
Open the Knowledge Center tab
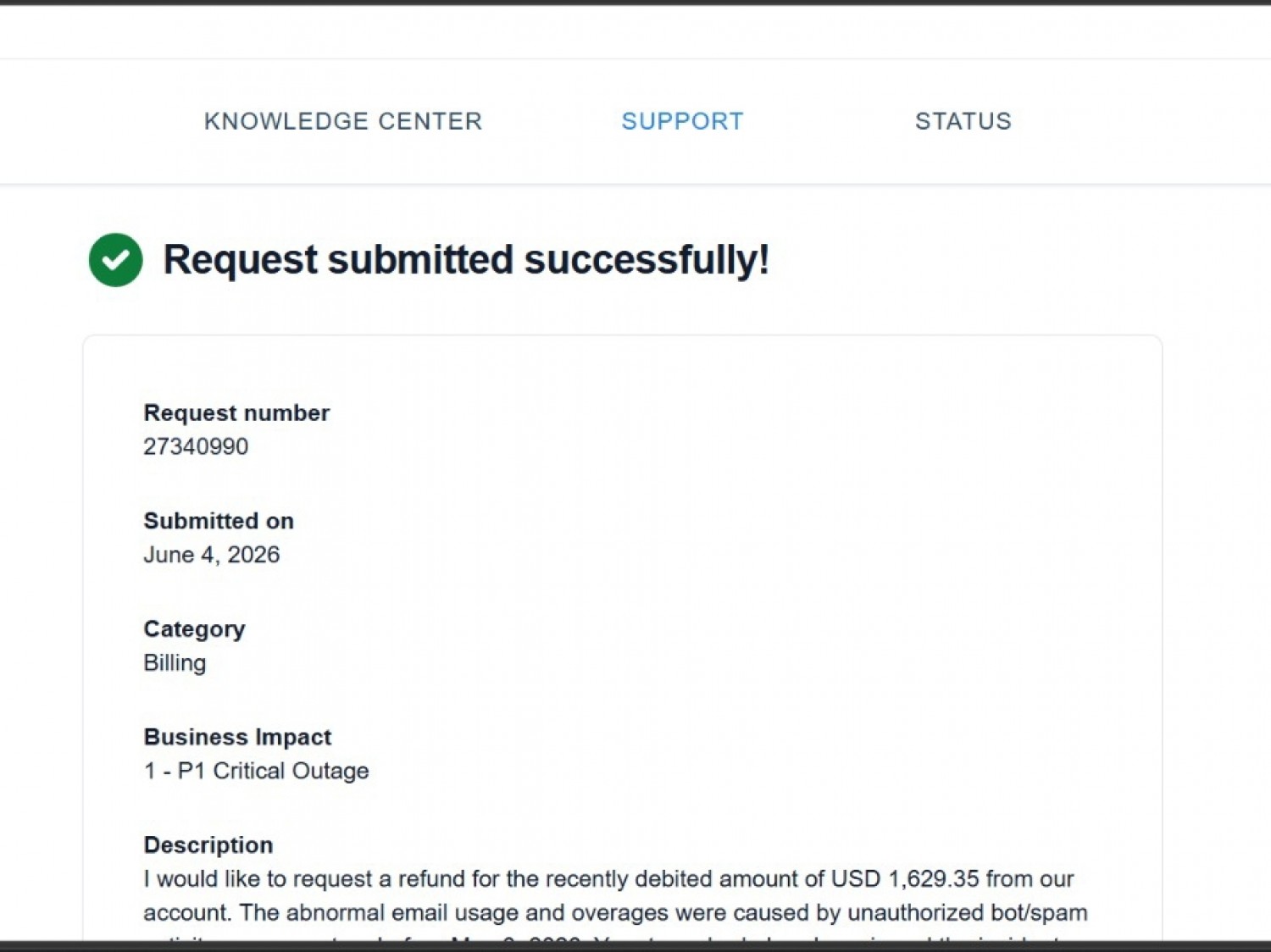(x=343, y=121)
